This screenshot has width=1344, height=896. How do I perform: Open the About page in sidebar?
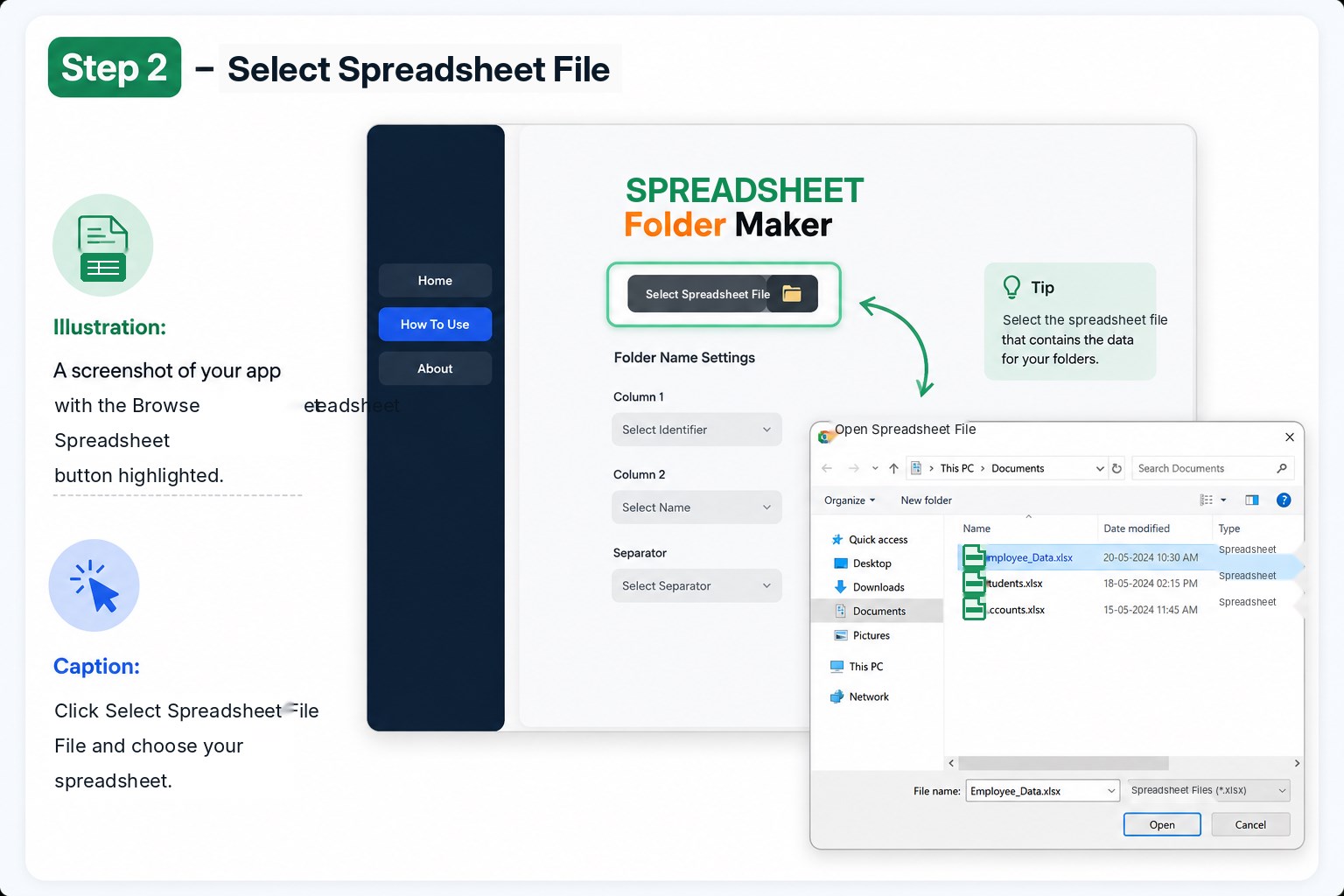(x=435, y=368)
